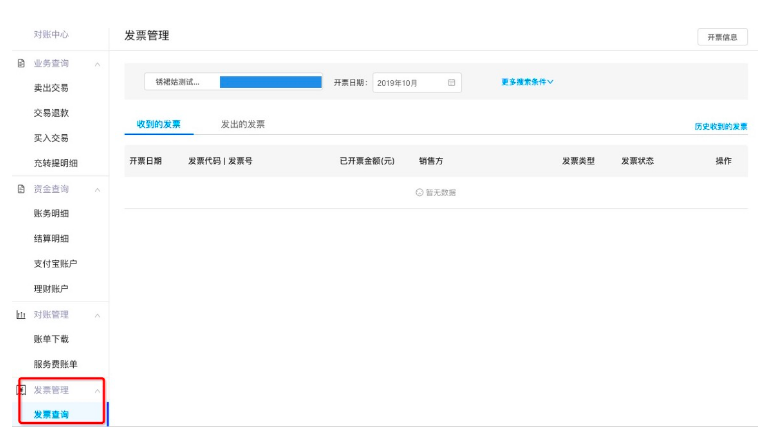Image resolution: width=764 pixels, height=431 pixels.
Task: Click the 发票代码 | 发票号 column header
Action: [220, 161]
